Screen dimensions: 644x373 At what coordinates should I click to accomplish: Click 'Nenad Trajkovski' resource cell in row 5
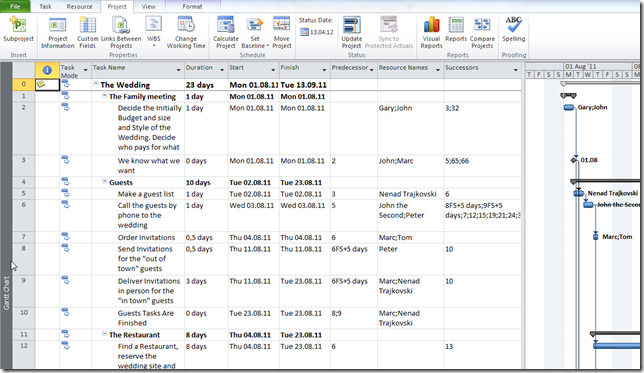pyautogui.click(x=407, y=194)
